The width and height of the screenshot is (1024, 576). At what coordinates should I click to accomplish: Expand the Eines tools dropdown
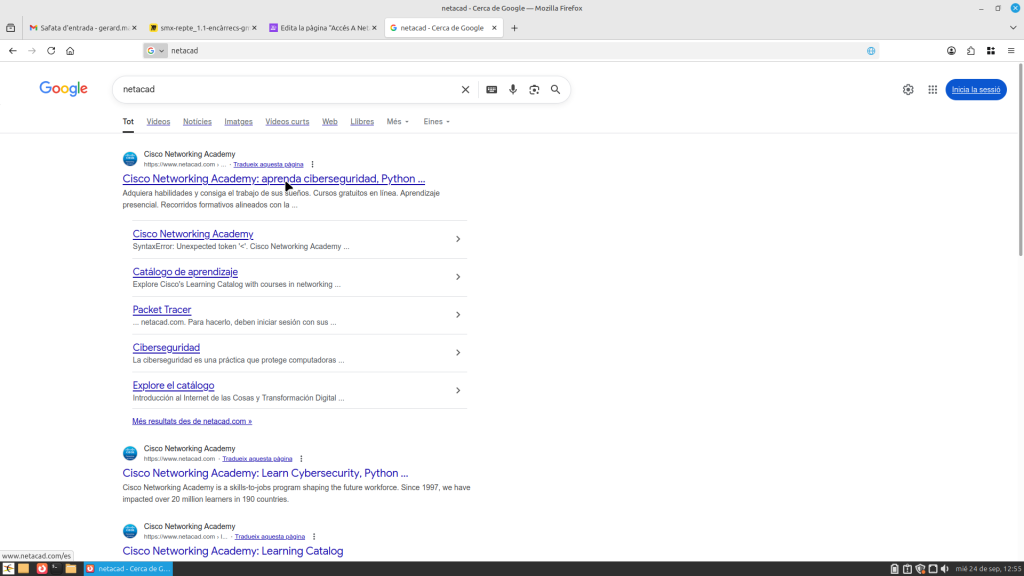(436, 122)
